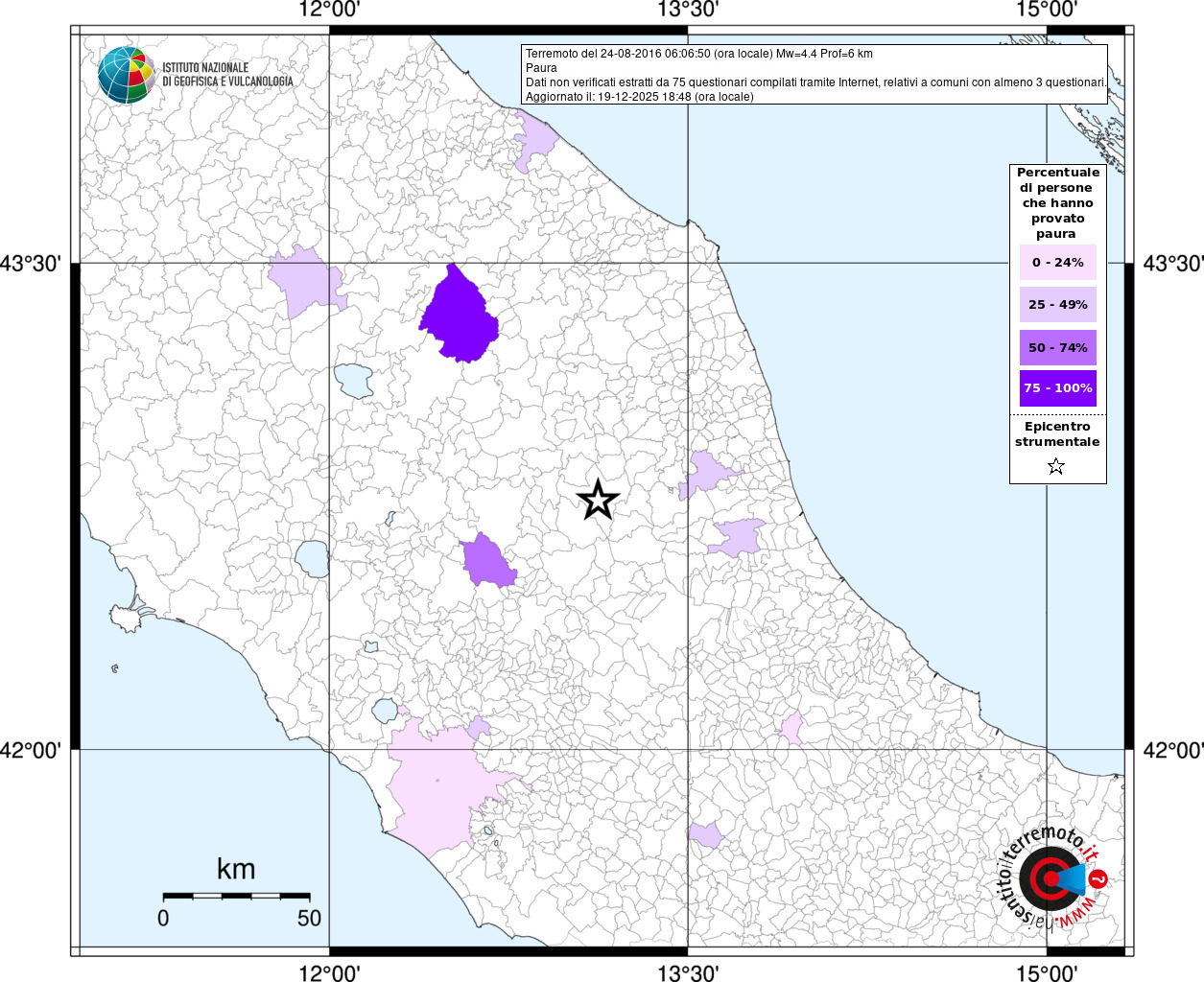Select the 0 - 24% legend swatch
The image size is (1204, 982).
(x=1058, y=262)
